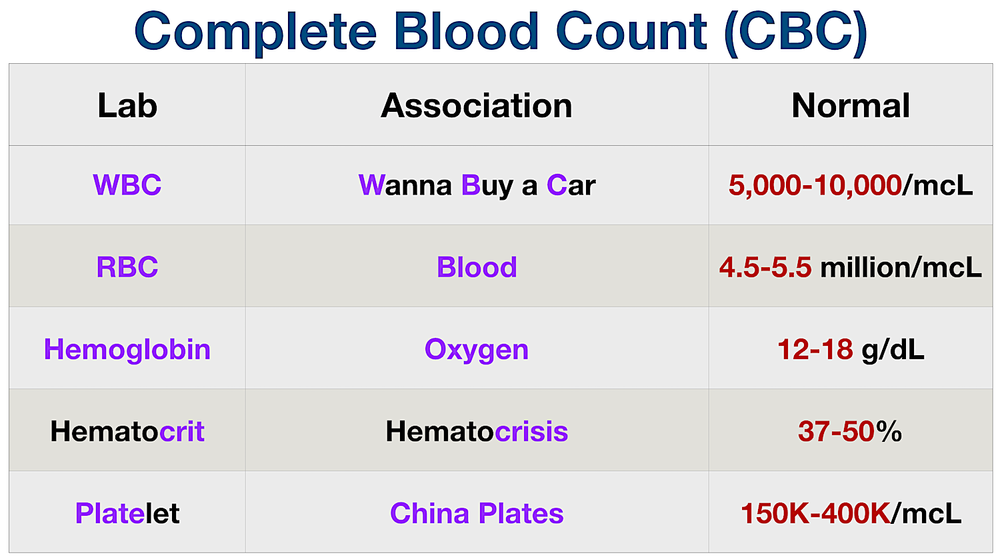Click the 37-50% normal value
This screenshot has width=1000, height=559.
tap(850, 432)
